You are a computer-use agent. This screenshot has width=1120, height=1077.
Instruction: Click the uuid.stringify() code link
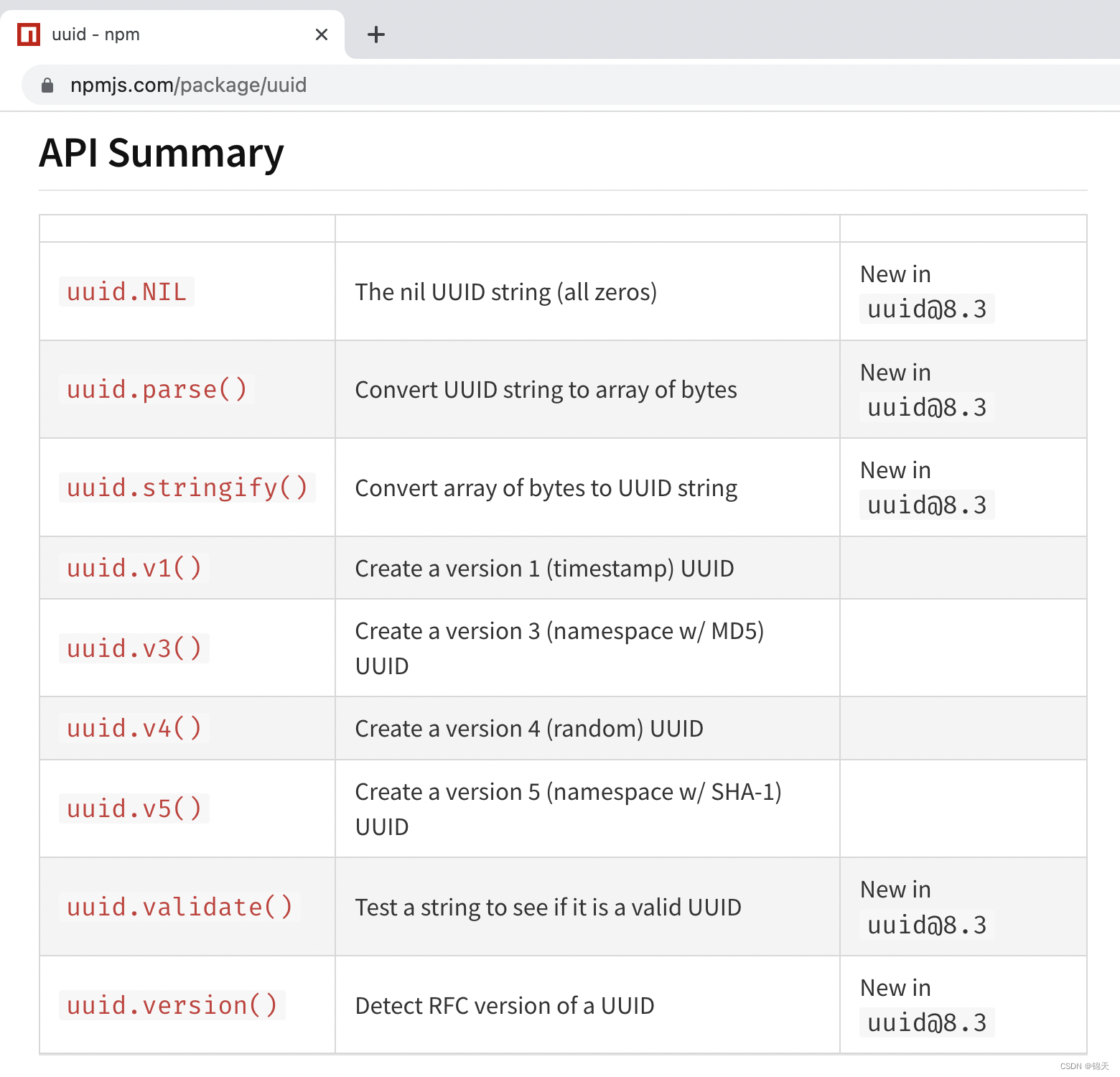coord(186,488)
